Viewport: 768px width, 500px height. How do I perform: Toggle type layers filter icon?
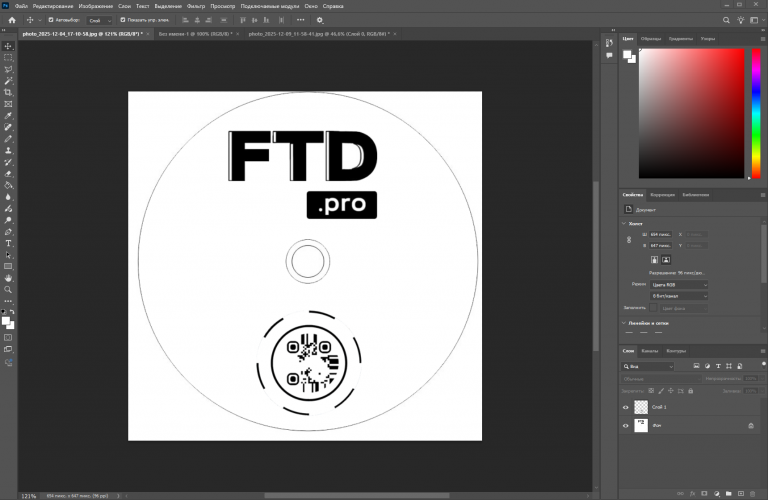coord(718,366)
